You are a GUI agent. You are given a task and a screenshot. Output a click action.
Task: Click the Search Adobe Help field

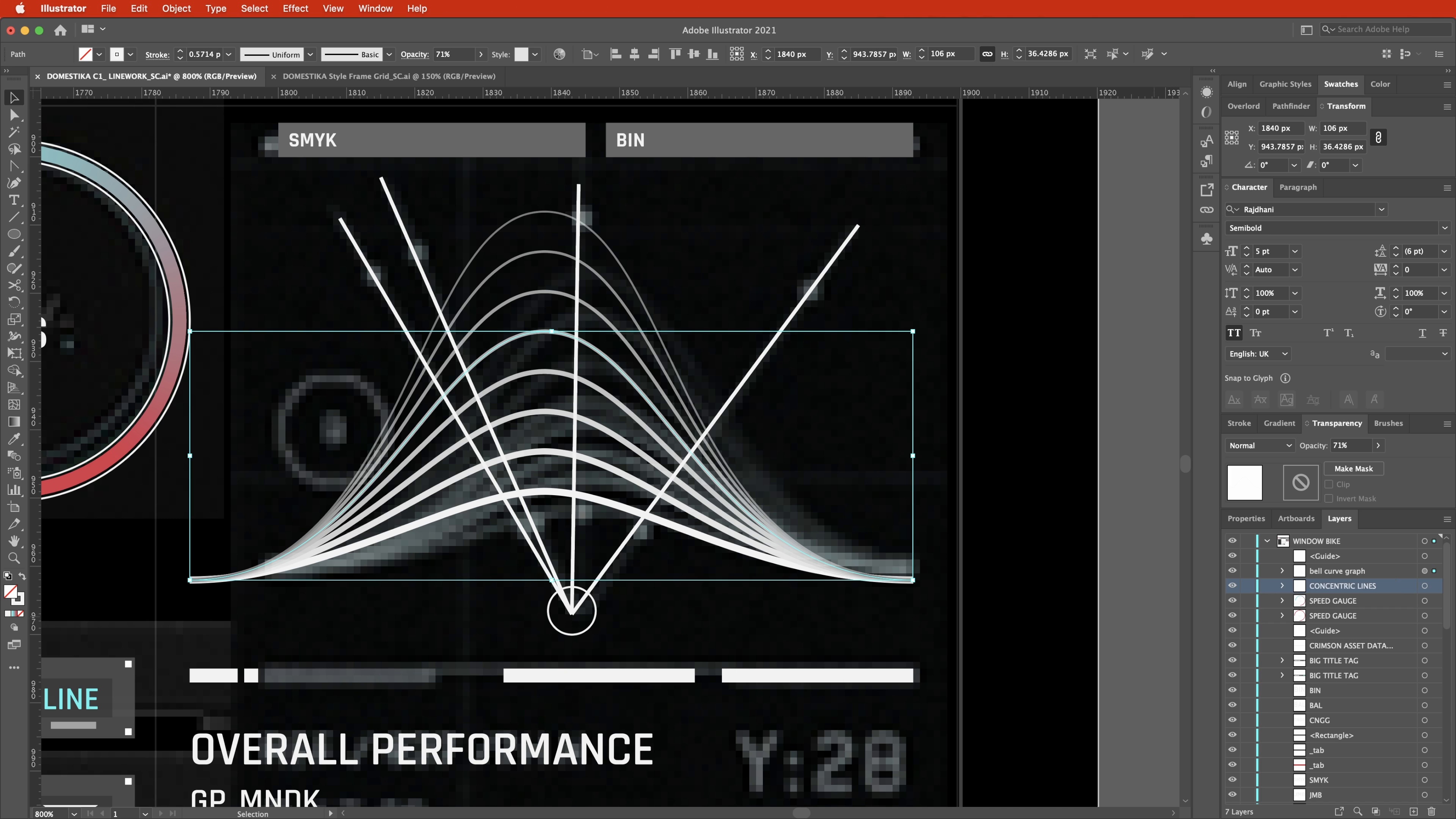click(x=1387, y=30)
